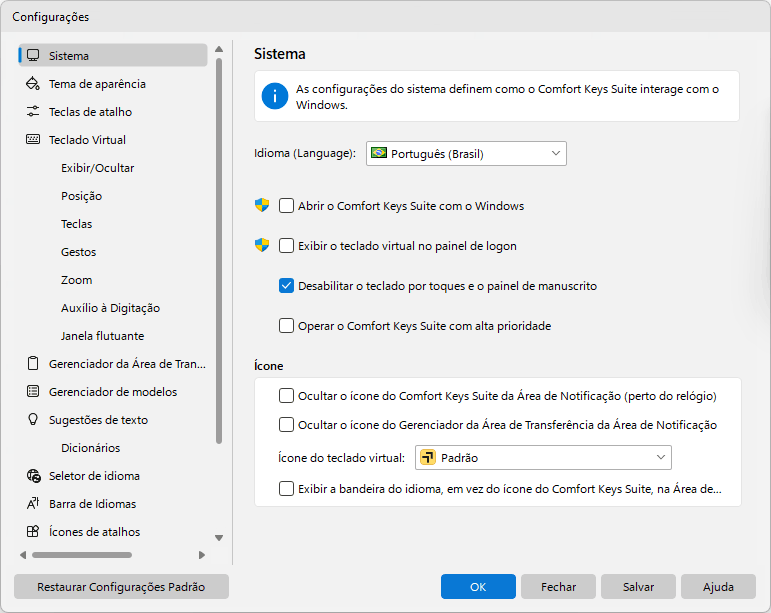Click the paint bucket icon for Tema de aparência
The width and height of the screenshot is (771, 613).
point(33,84)
